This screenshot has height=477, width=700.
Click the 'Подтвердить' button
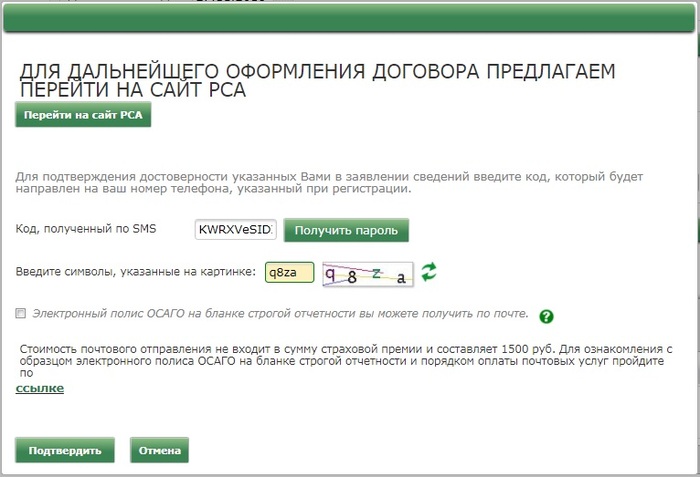point(65,450)
